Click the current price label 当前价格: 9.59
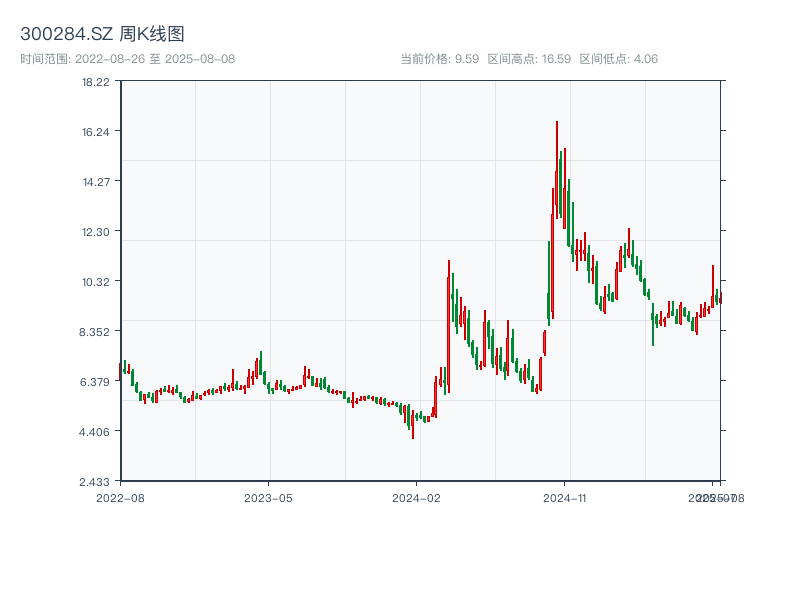Image resolution: width=800 pixels, height=600 pixels. (439, 59)
